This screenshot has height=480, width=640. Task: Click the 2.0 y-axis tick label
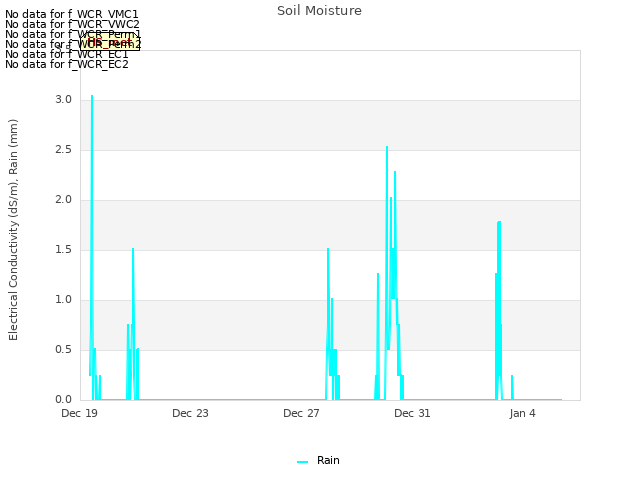click(64, 200)
